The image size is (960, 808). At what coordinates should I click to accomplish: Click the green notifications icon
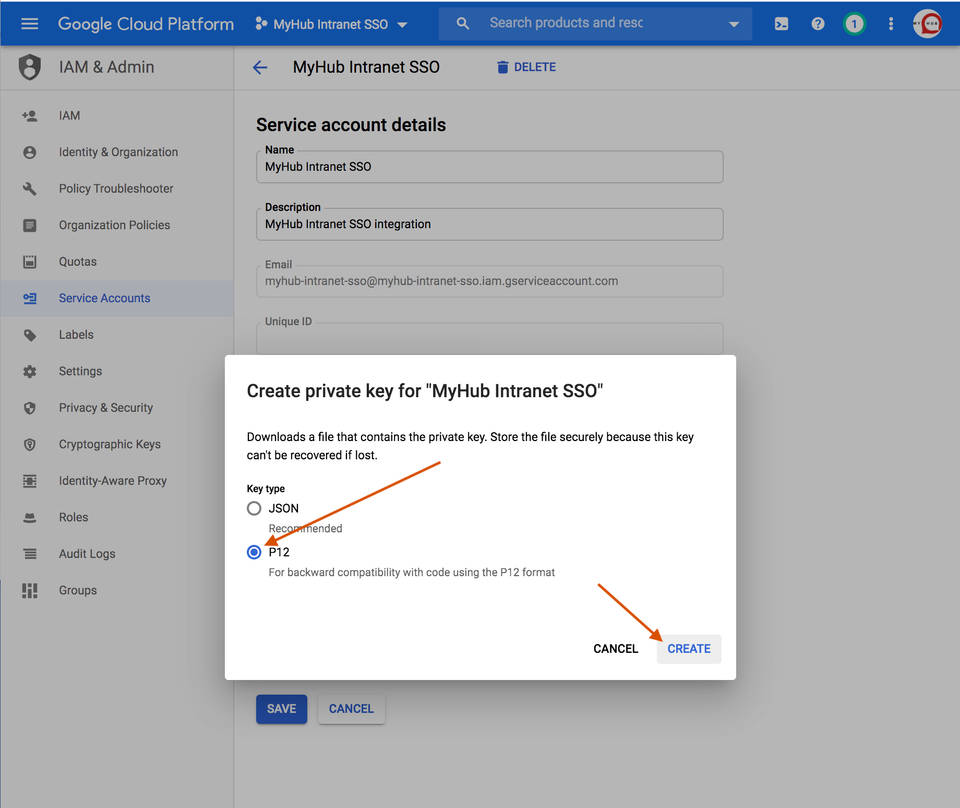pyautogui.click(x=853, y=22)
